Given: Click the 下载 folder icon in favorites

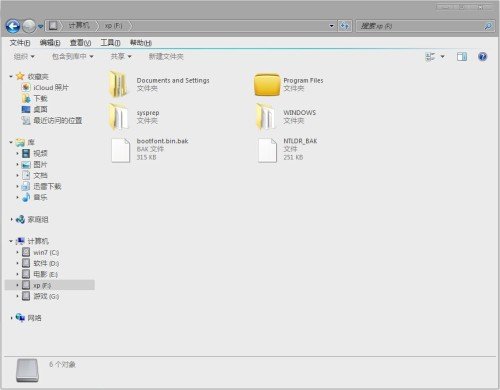Looking at the screenshot, I should pos(26,98).
